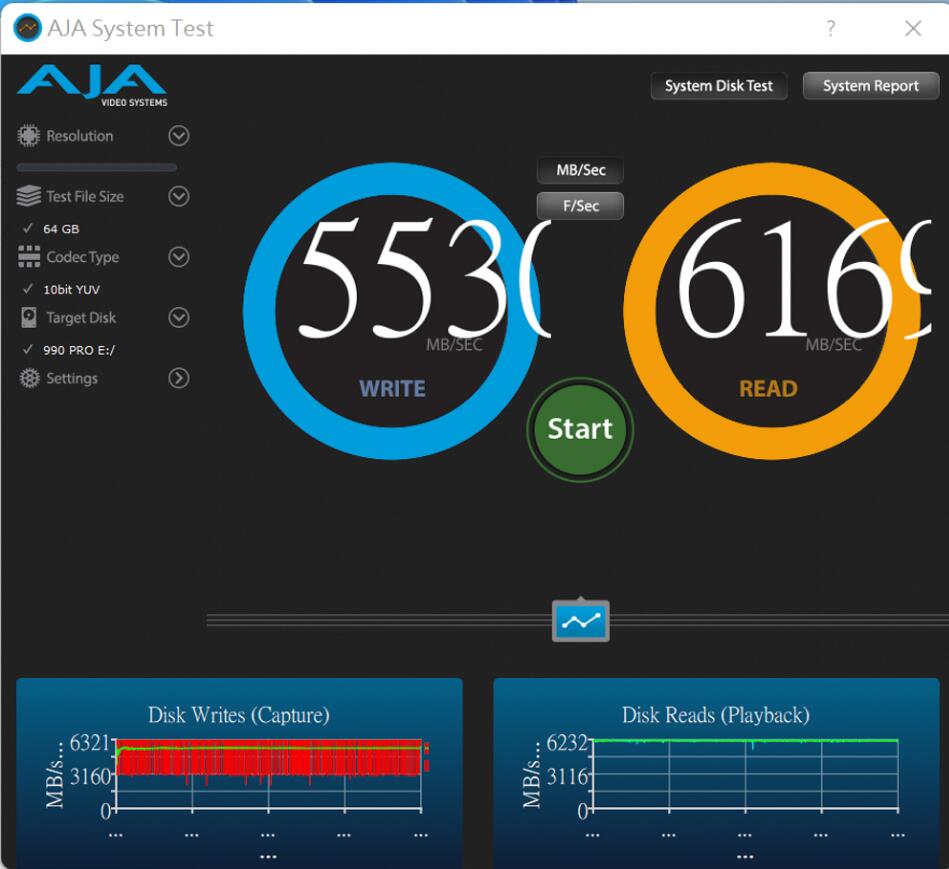Image resolution: width=949 pixels, height=869 pixels.
Task: Click the Settings gear icon
Action: 29,378
